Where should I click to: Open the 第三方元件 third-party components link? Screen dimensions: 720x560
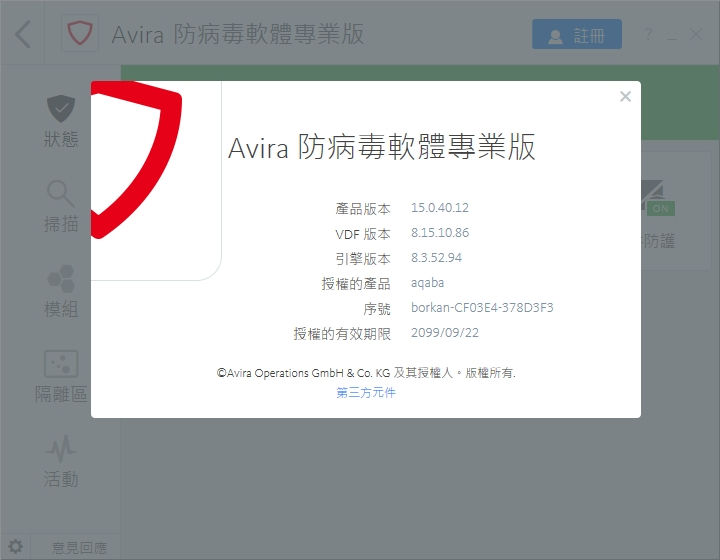point(366,393)
